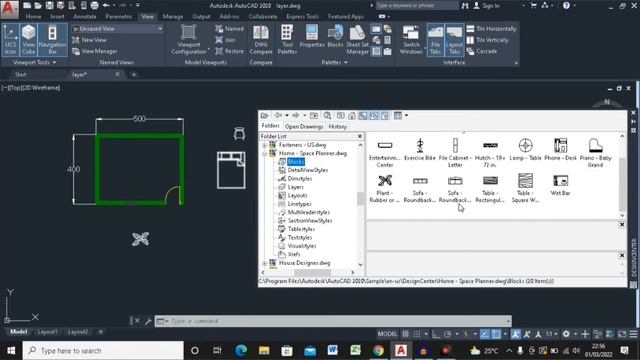Open Microsoft Word from the taskbar
Viewport: 640px width, 360px height.
(332, 351)
